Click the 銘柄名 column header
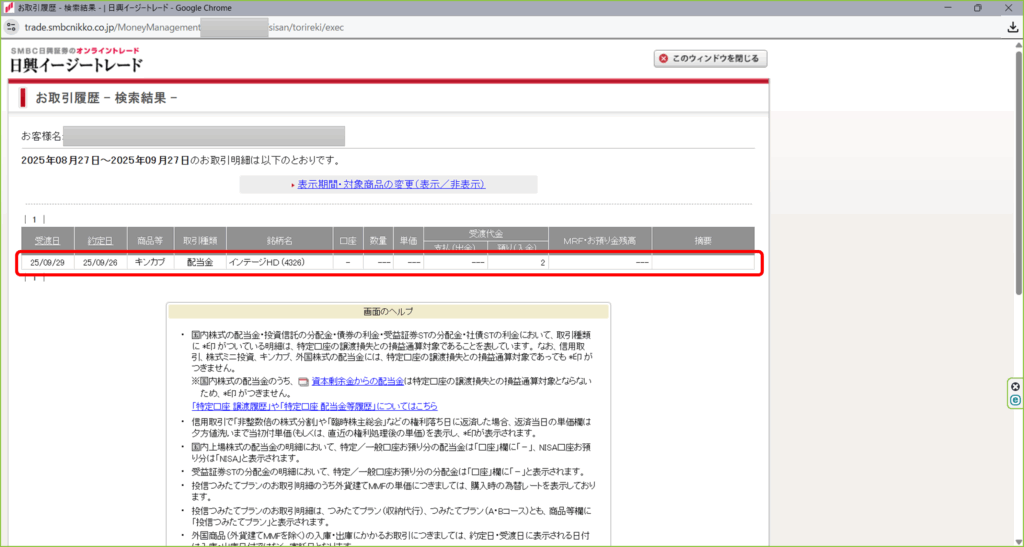The image size is (1024, 547). pos(280,241)
